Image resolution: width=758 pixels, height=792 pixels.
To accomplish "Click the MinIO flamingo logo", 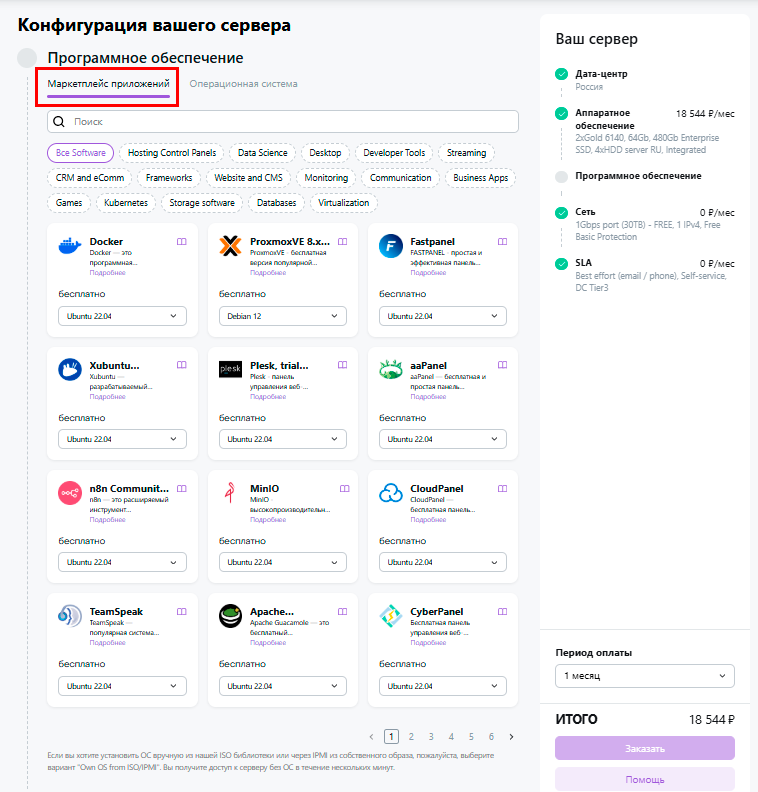I will 230,492.
